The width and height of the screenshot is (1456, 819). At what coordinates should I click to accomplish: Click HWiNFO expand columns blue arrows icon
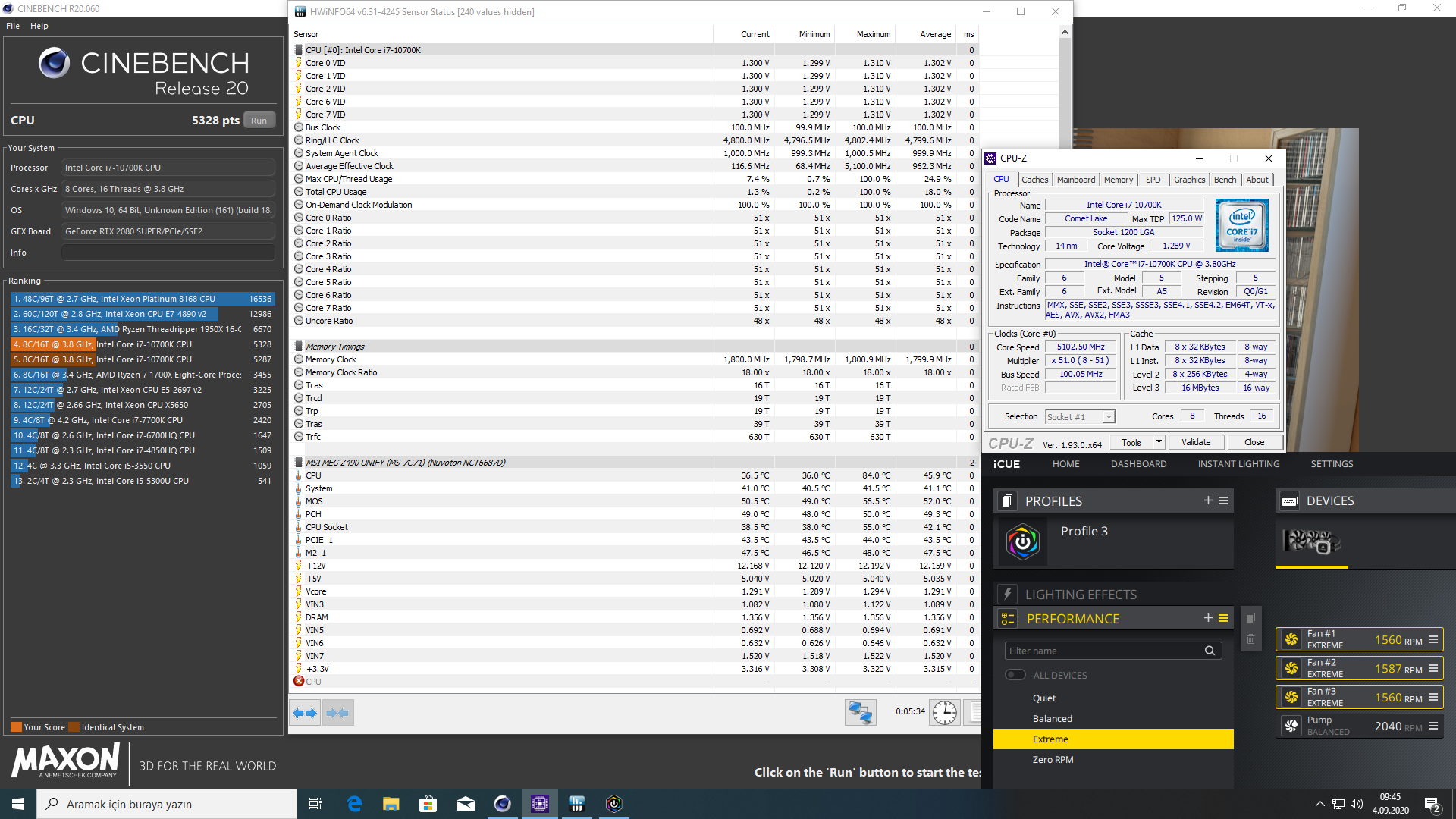click(x=305, y=713)
